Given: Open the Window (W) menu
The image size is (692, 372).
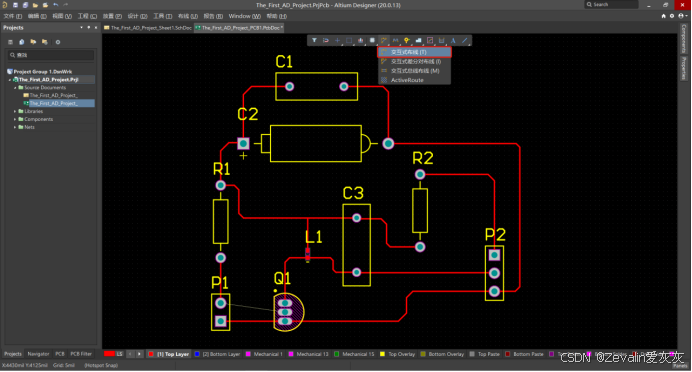Looking at the screenshot, I should pyautogui.click(x=244, y=16).
